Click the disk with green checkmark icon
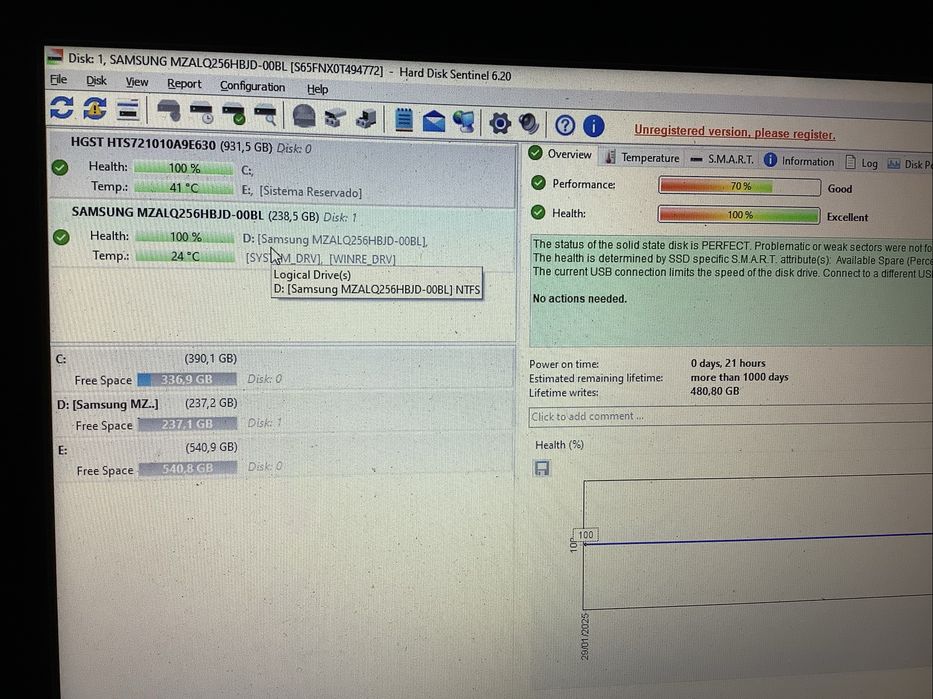The width and height of the screenshot is (933, 699). click(x=233, y=114)
